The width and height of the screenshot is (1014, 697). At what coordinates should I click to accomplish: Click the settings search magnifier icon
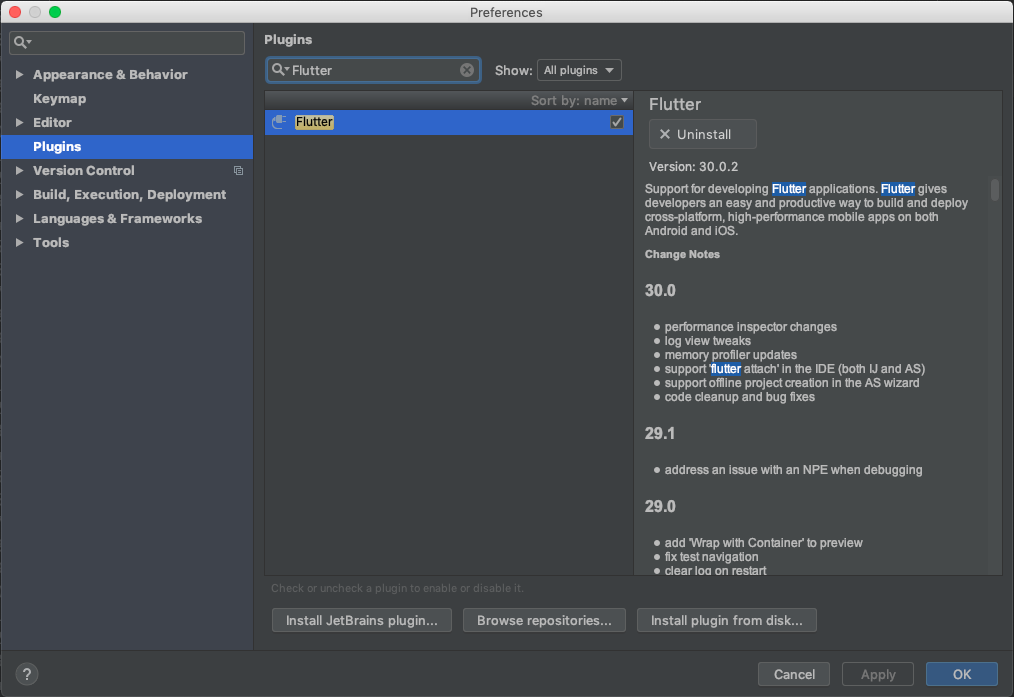(x=23, y=43)
